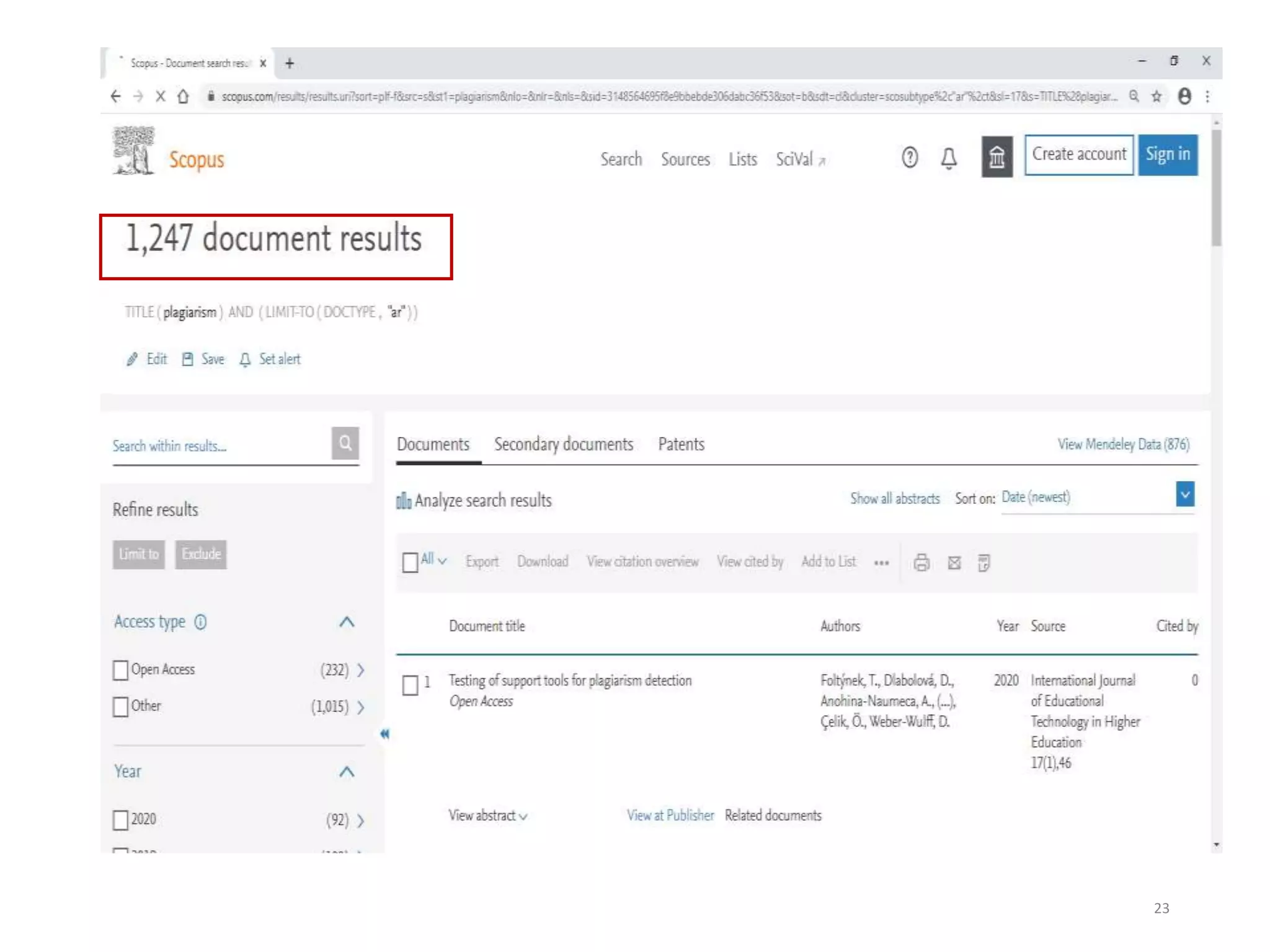The width and height of the screenshot is (1270, 952).
Task: Click the help question mark icon
Action: click(909, 157)
